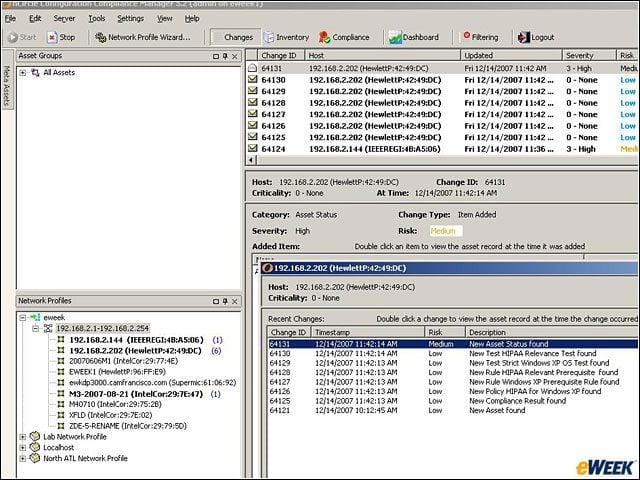The image size is (640, 480).
Task: Click the envelope icon for change 64130
Action: tap(253, 79)
